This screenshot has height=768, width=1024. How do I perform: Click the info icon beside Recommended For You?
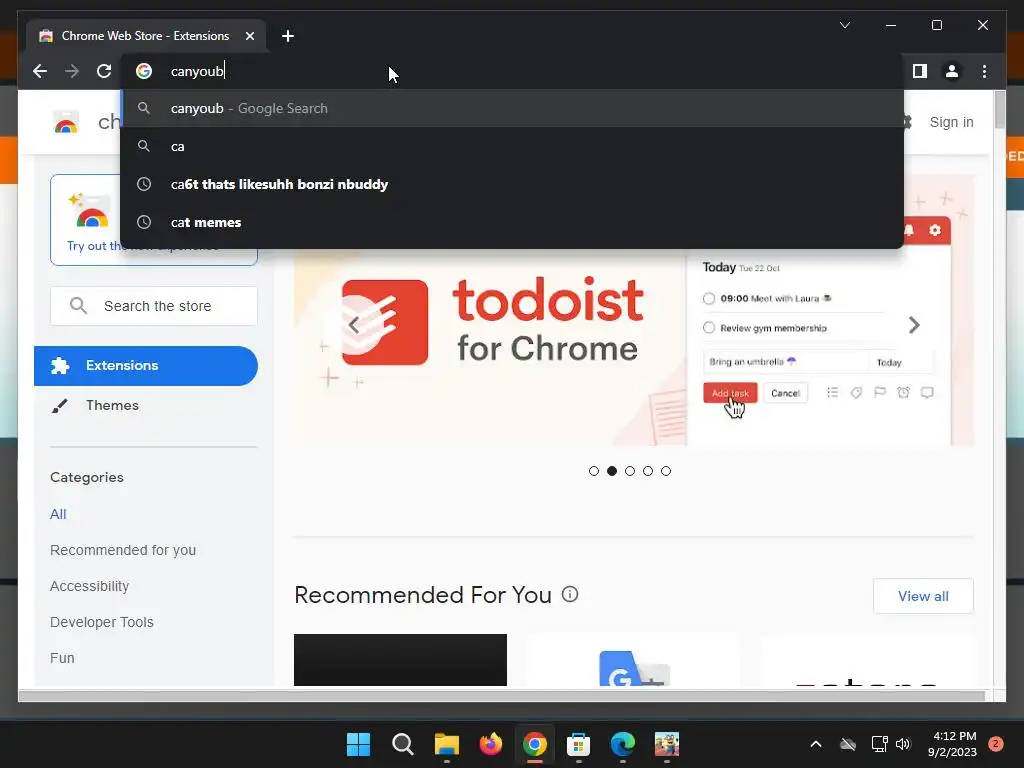point(570,594)
